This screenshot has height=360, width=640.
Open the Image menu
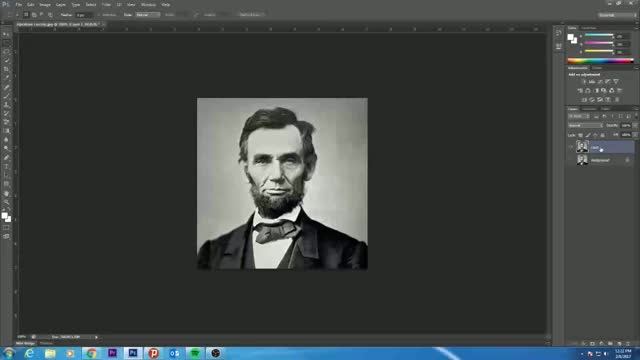tap(45, 4)
